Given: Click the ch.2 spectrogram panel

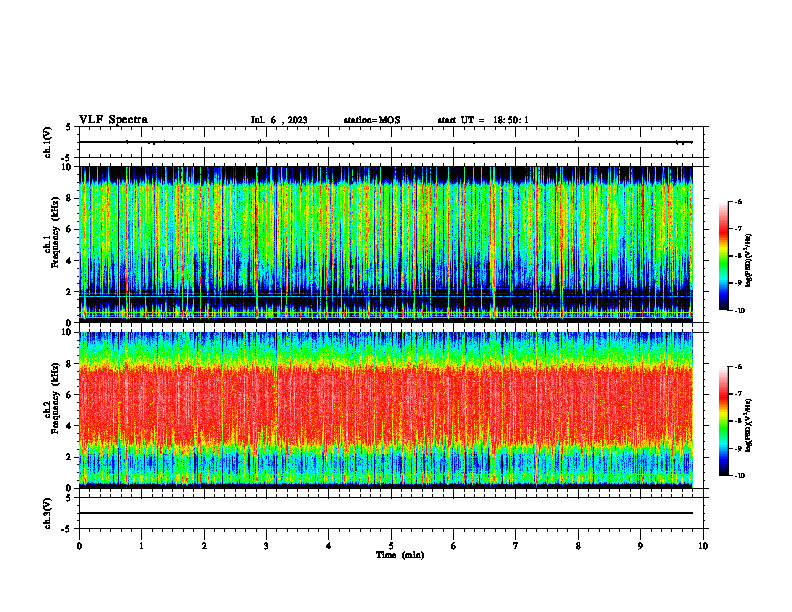Looking at the screenshot, I should click(x=386, y=410).
